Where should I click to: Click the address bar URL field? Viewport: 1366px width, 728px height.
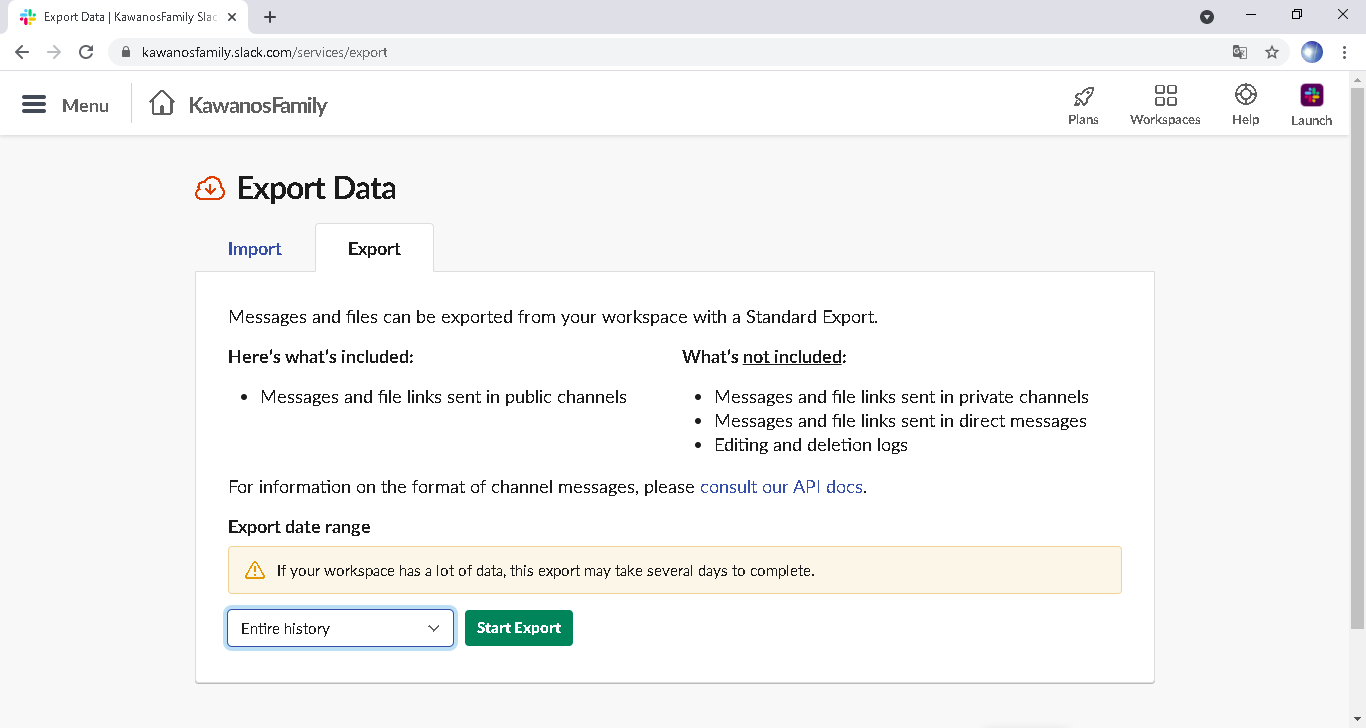coord(600,52)
